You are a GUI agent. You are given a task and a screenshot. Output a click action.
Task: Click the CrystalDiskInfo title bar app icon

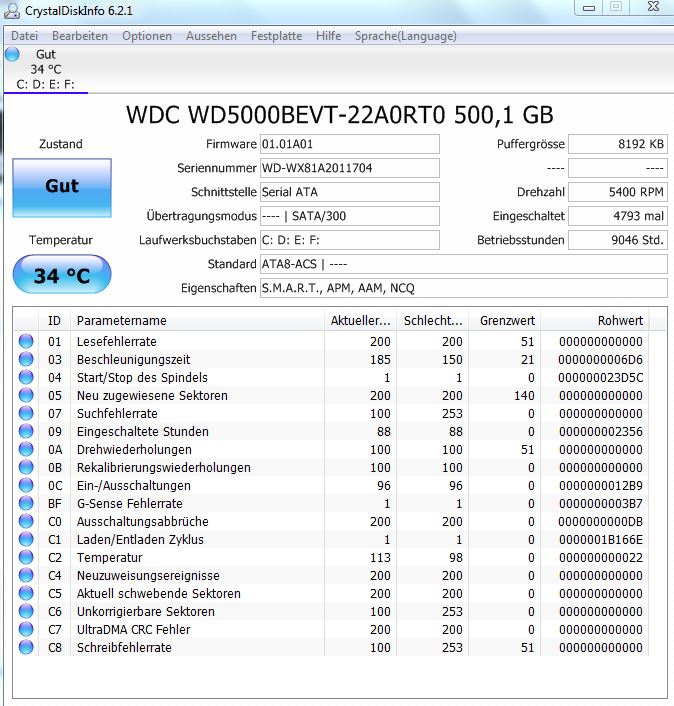pyautogui.click(x=11, y=10)
